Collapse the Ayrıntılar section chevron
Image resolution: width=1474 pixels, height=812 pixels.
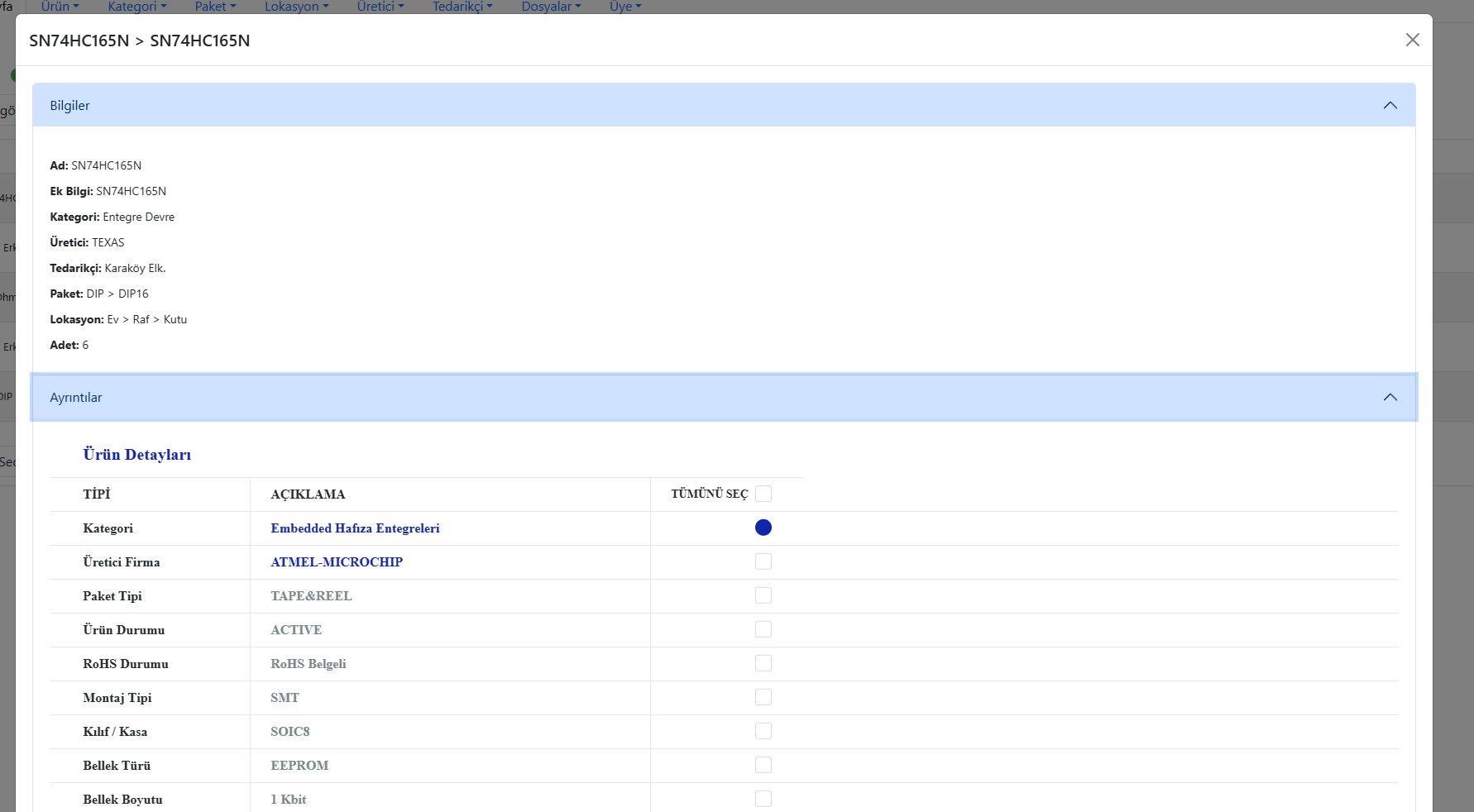coord(1390,397)
